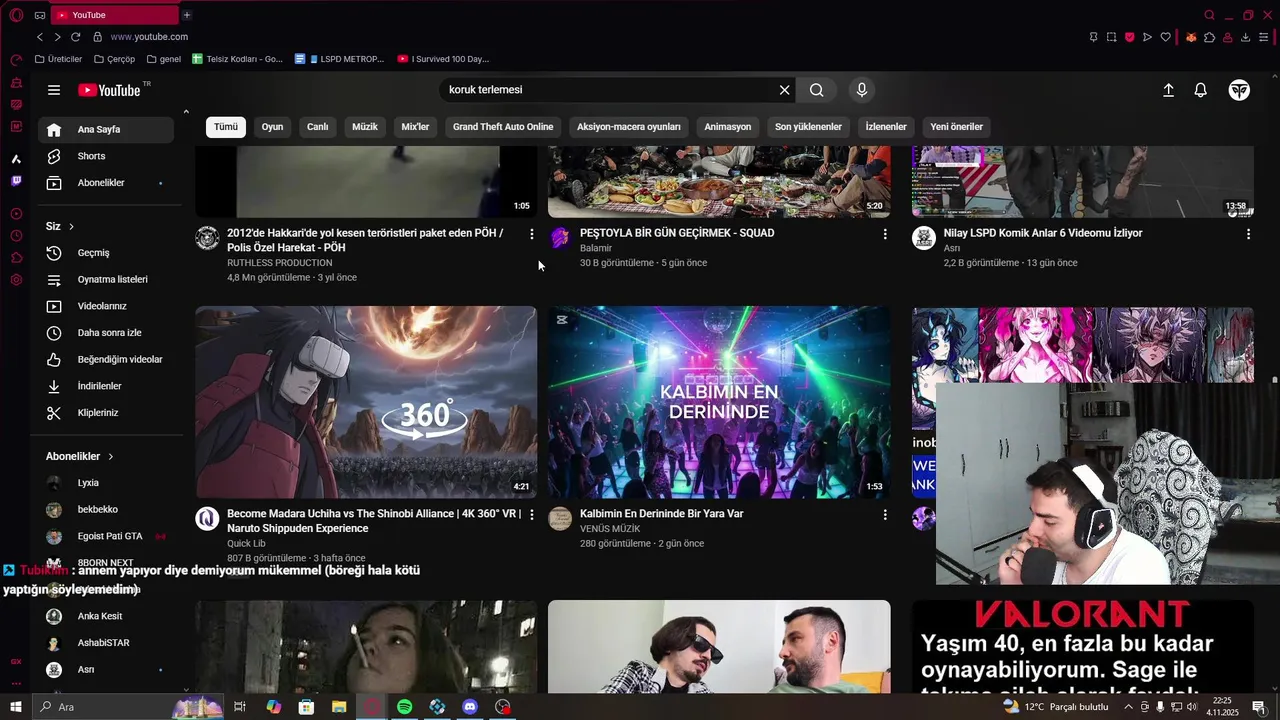Open Oynatma listeleri

coord(106,279)
